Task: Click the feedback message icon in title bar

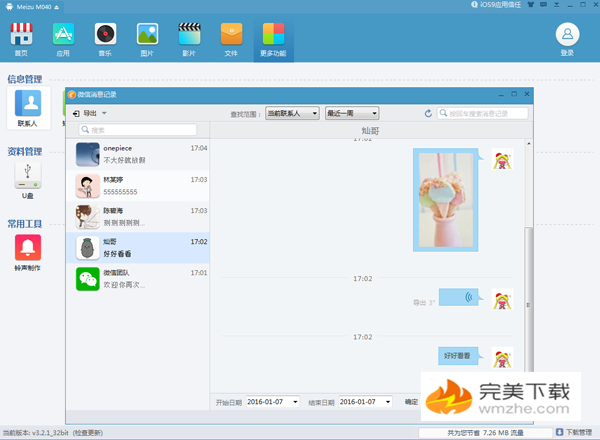Action: pyautogui.click(x=543, y=5)
